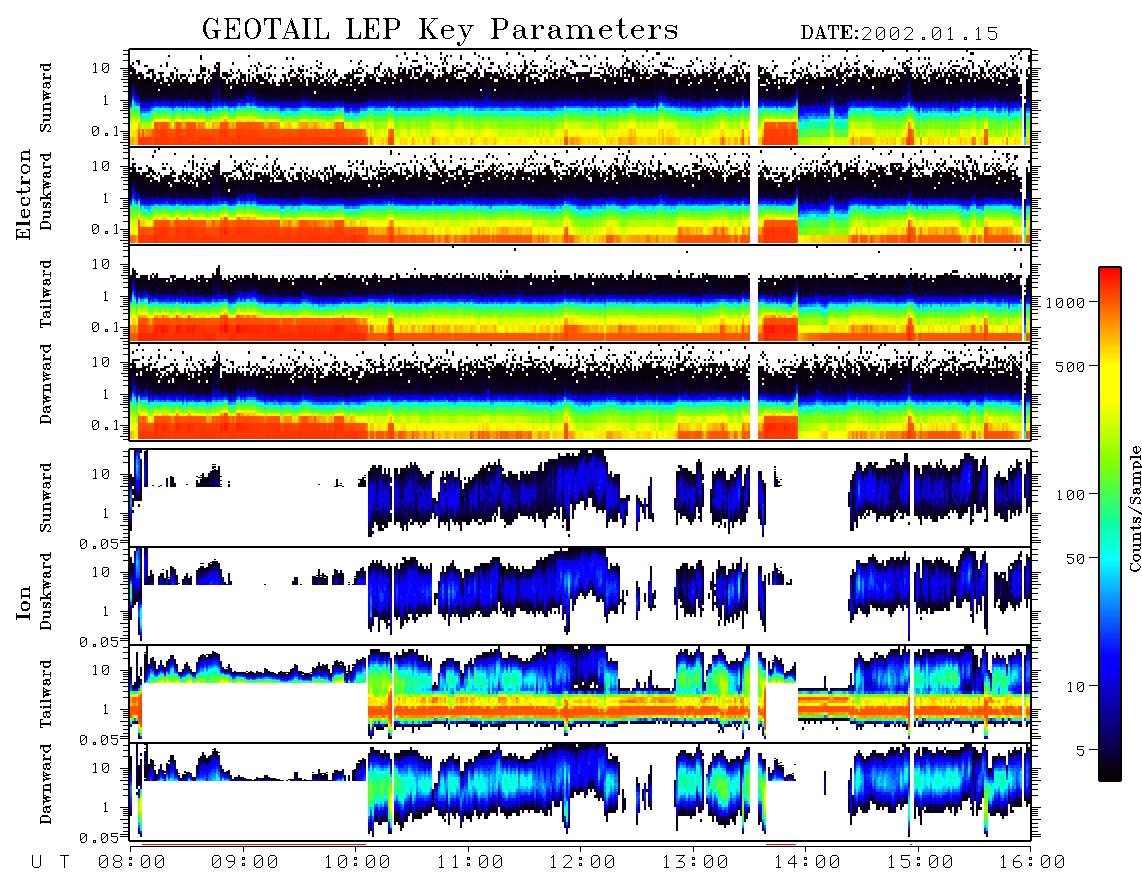Click the 09:00 time tick label
Image resolution: width=1142 pixels, height=880 pixels.
245,863
